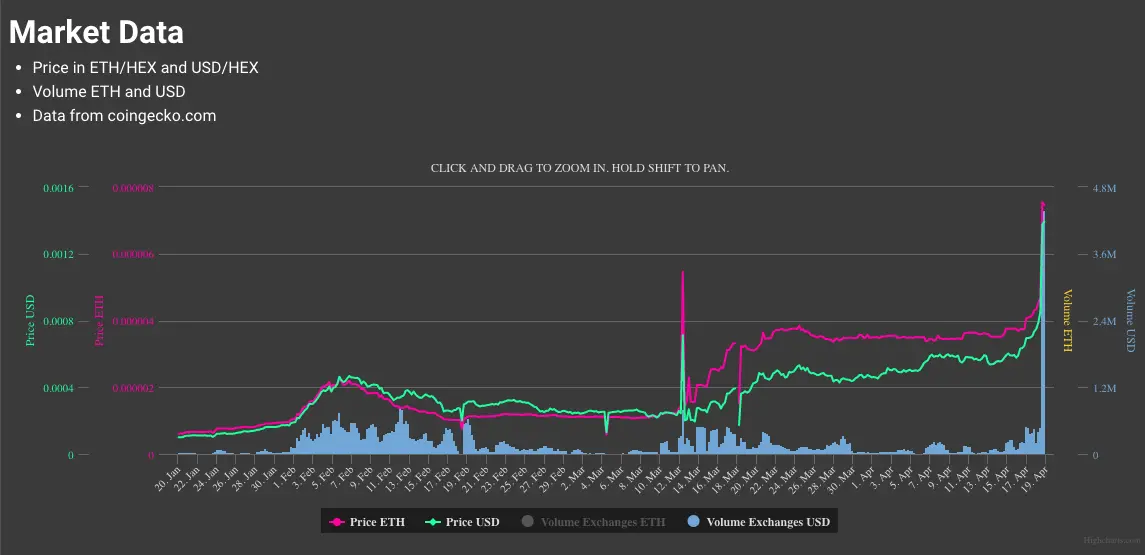
Task: Click the 4.8M volume axis label
Action: [x=1104, y=188]
